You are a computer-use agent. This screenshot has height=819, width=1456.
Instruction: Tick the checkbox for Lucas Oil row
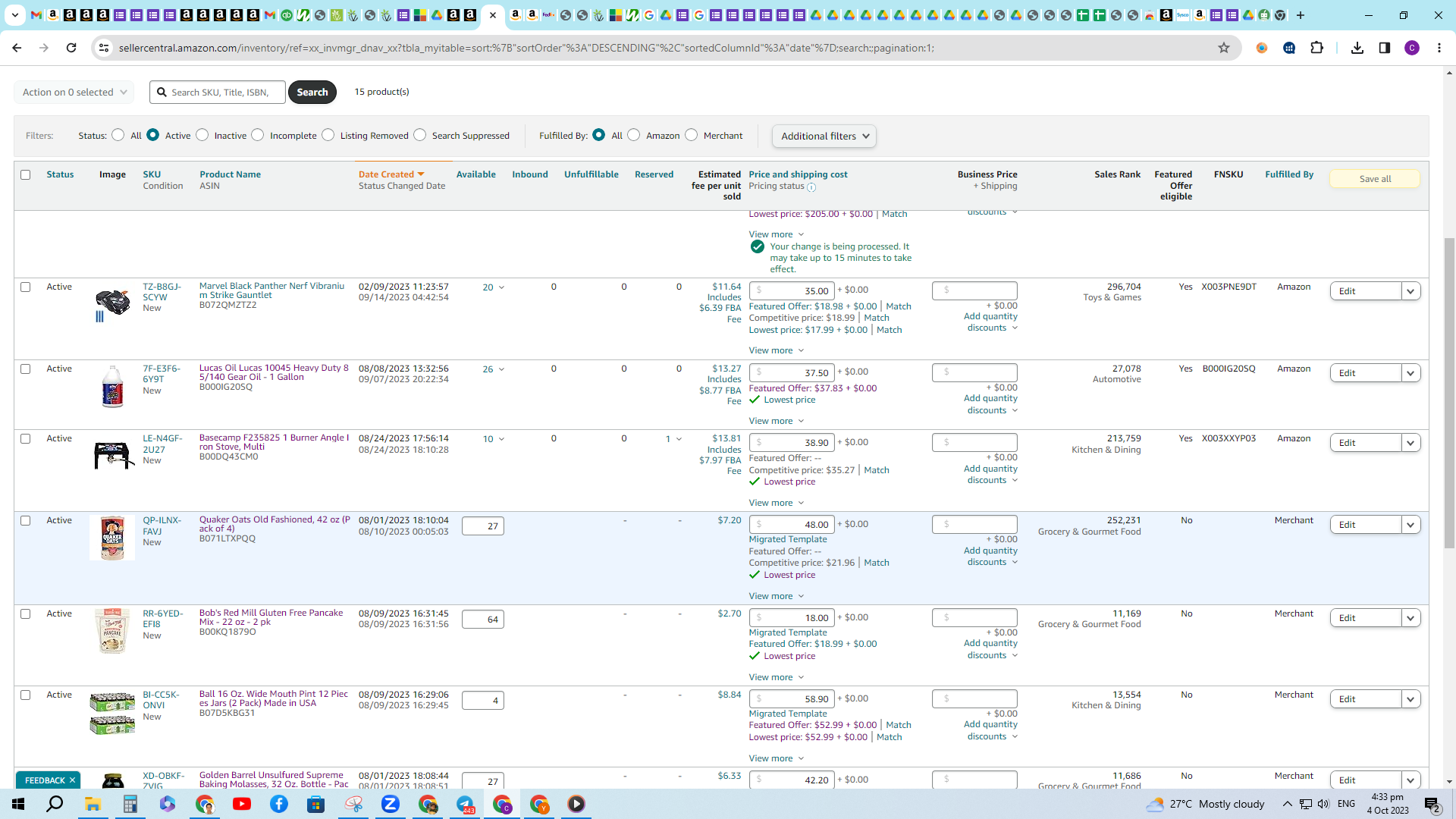(25, 369)
